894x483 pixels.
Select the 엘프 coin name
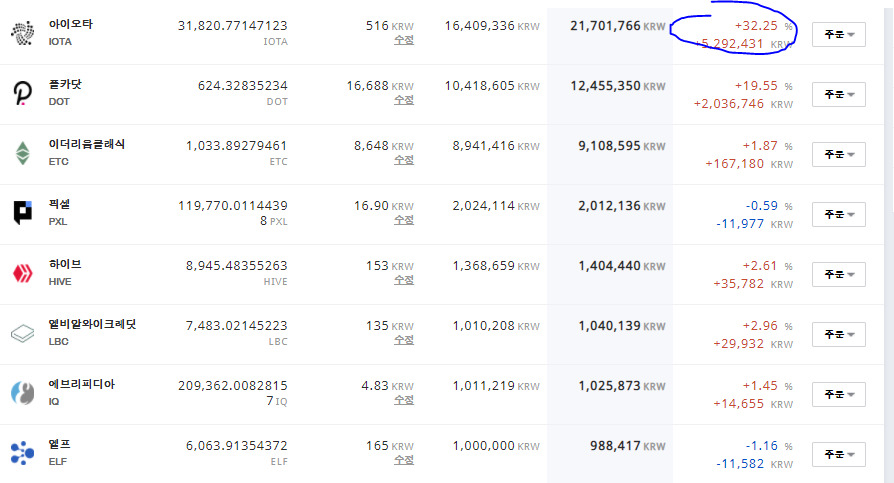59,444
